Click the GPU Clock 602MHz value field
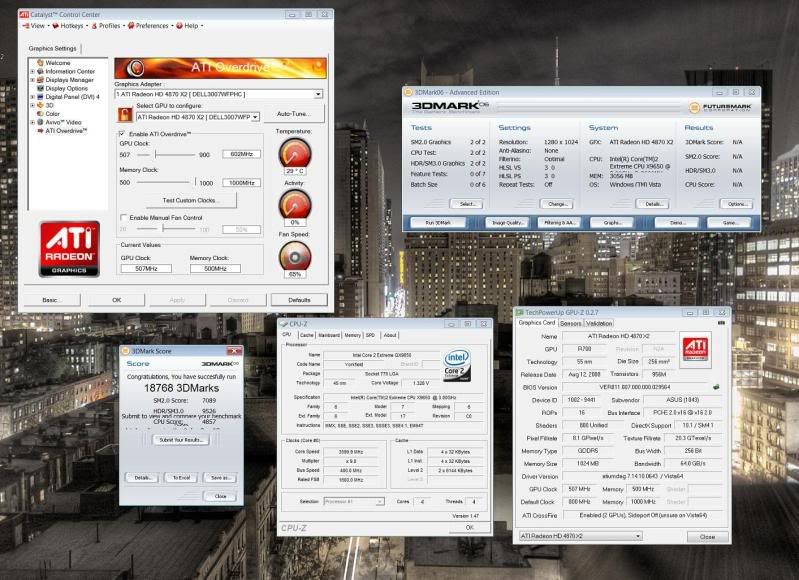 [x=242, y=154]
